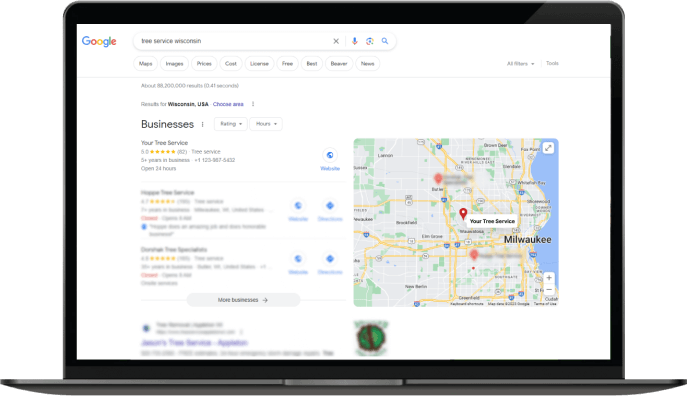687x399 pixels.
Task: Select the Cost filter chip
Action: tap(231, 64)
